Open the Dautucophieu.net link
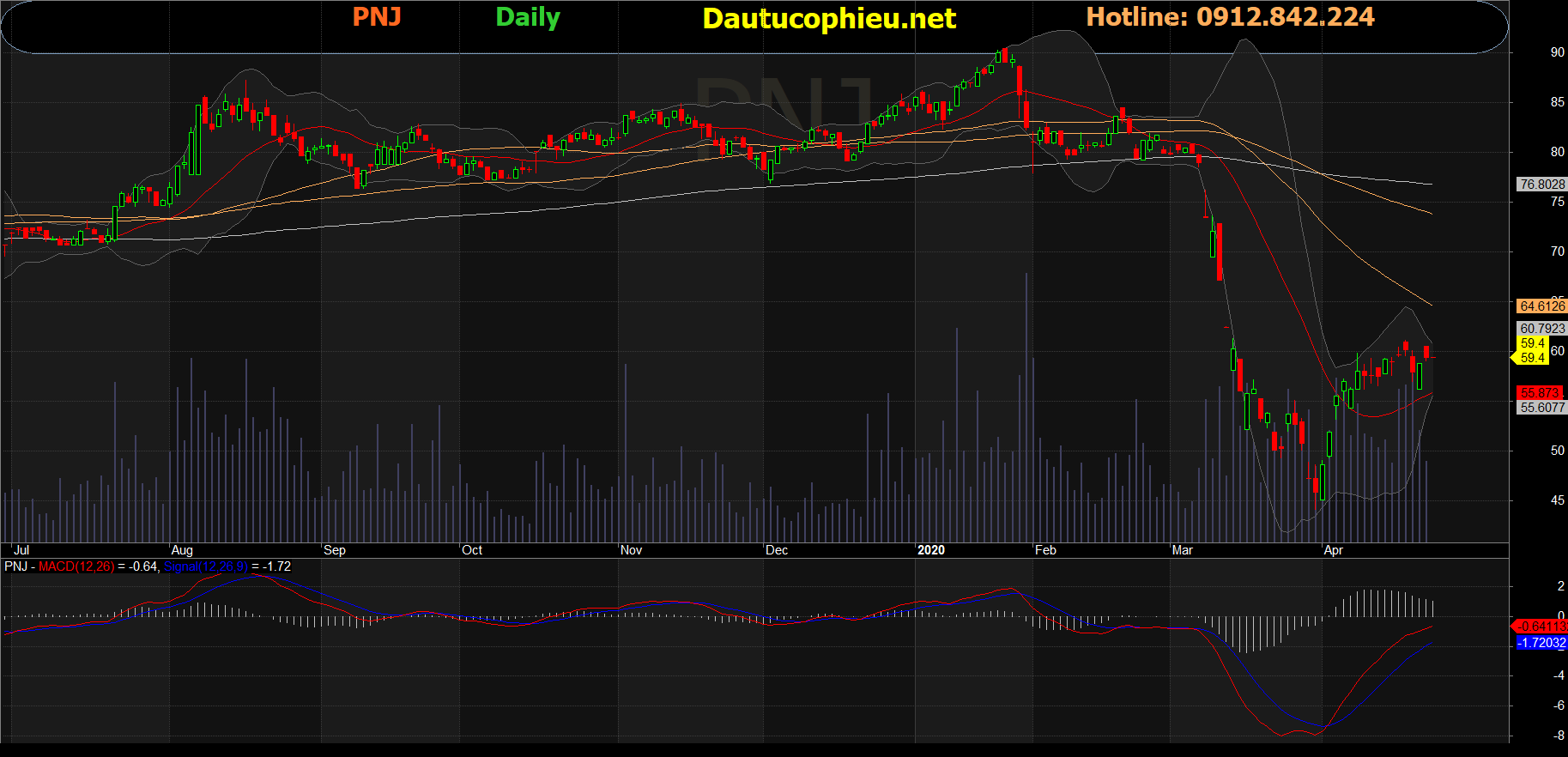1568x757 pixels. click(828, 19)
